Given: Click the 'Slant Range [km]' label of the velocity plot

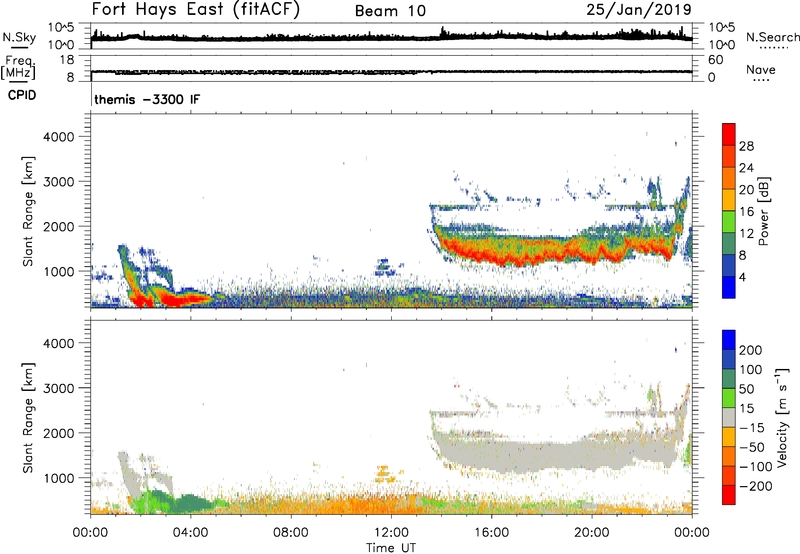Looking at the screenshot, I should (x=28, y=418).
